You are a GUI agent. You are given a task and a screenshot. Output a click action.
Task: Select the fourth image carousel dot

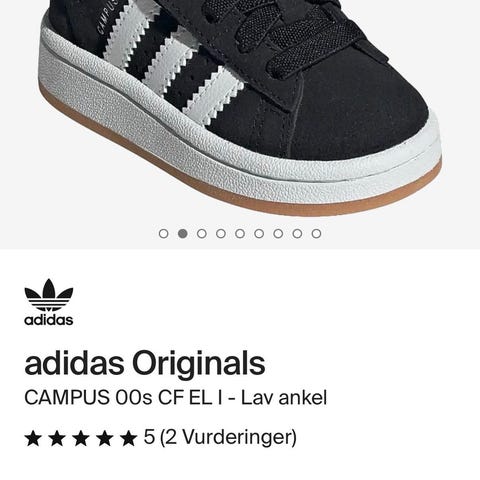(221, 234)
